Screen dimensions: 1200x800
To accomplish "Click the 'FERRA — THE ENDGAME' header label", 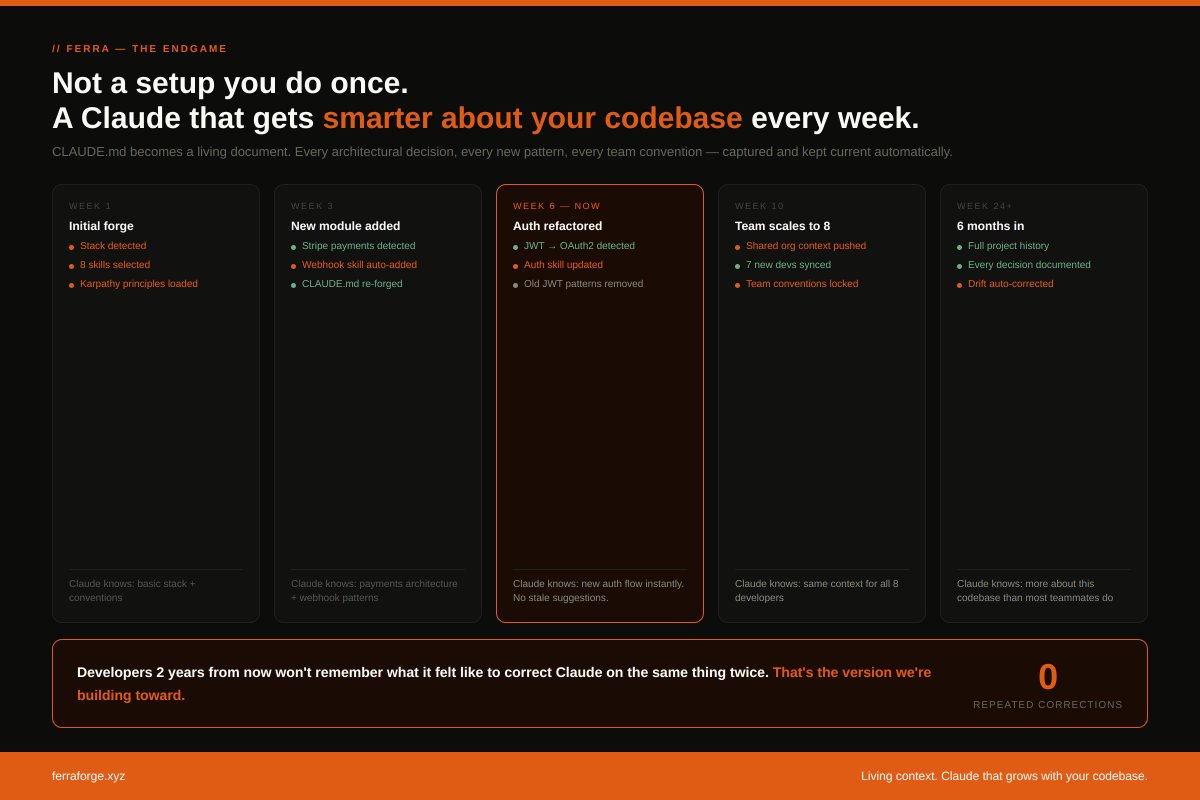I will 140,48.
